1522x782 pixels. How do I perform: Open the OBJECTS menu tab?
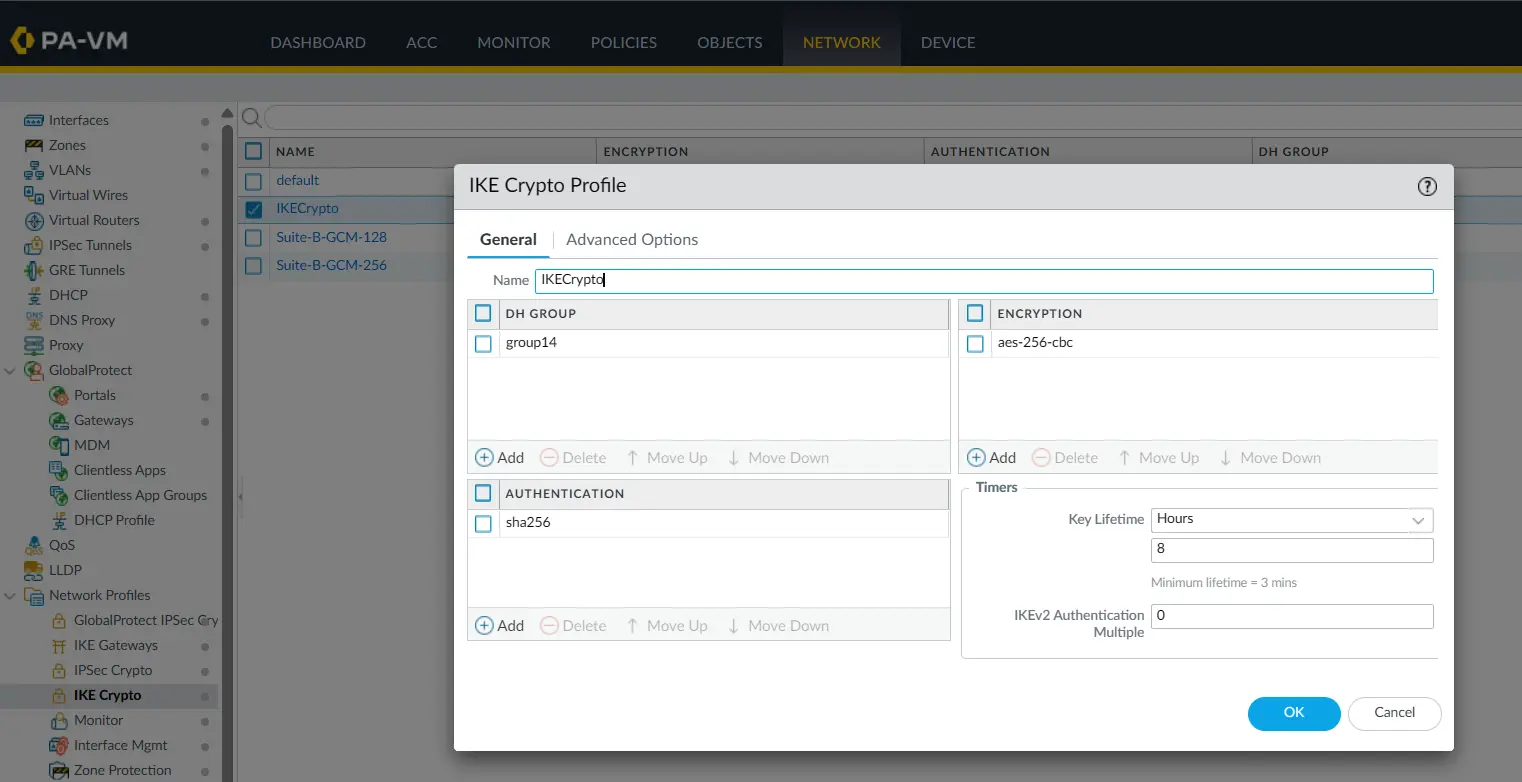pos(730,42)
